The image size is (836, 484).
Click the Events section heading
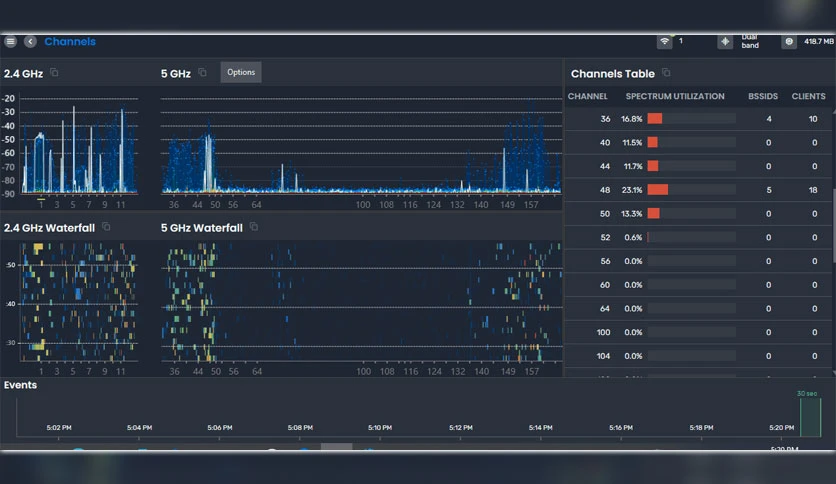point(20,385)
